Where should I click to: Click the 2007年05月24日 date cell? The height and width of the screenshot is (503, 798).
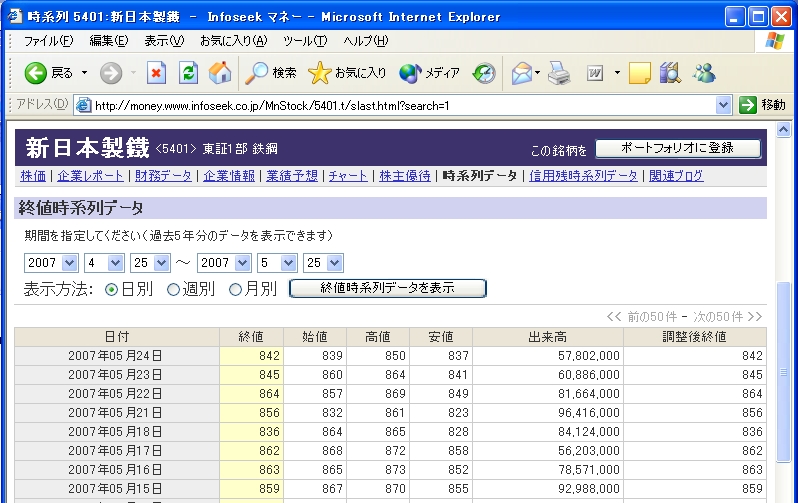click(117, 356)
